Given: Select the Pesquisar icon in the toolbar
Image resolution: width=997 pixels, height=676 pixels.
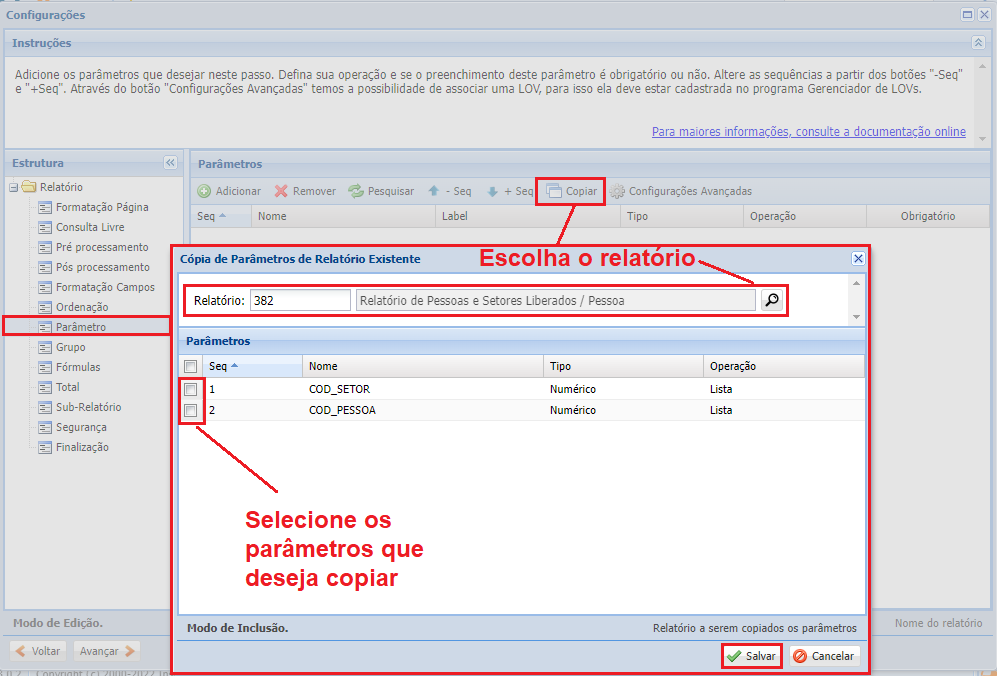Looking at the screenshot, I should pos(354,191).
